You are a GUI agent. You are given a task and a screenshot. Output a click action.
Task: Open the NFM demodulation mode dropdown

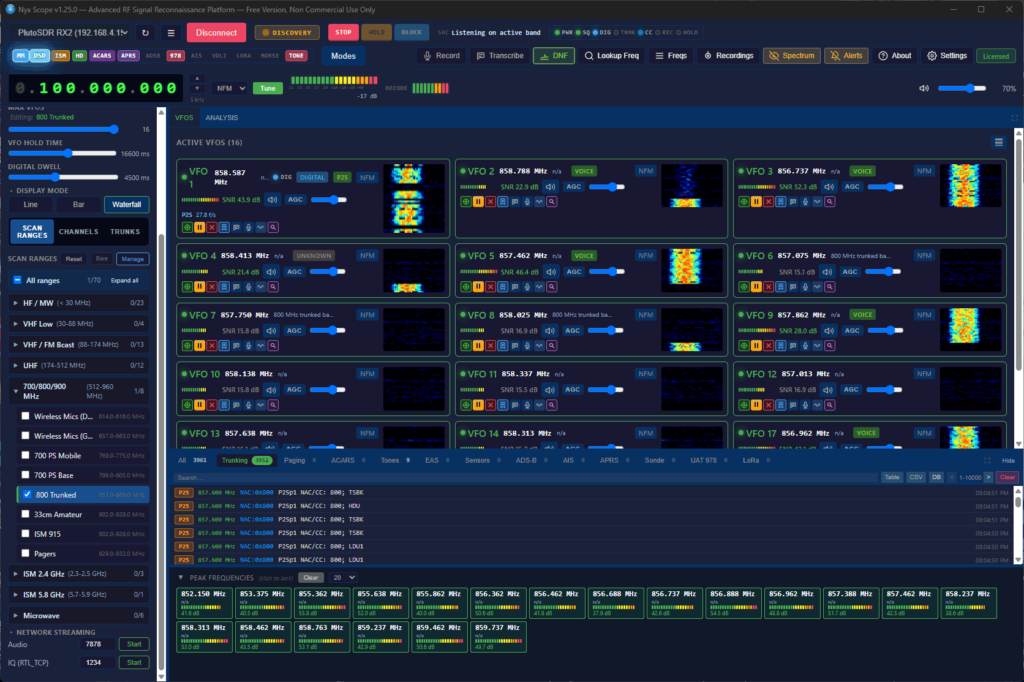click(231, 88)
